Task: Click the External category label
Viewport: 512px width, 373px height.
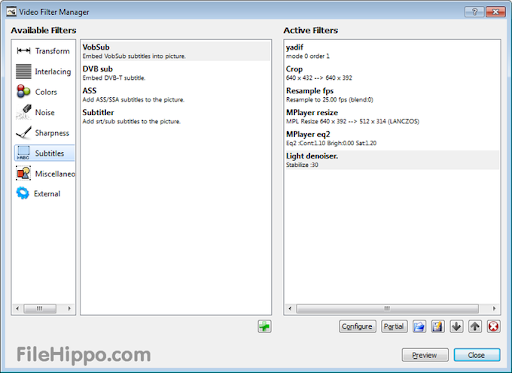Action: point(47,194)
